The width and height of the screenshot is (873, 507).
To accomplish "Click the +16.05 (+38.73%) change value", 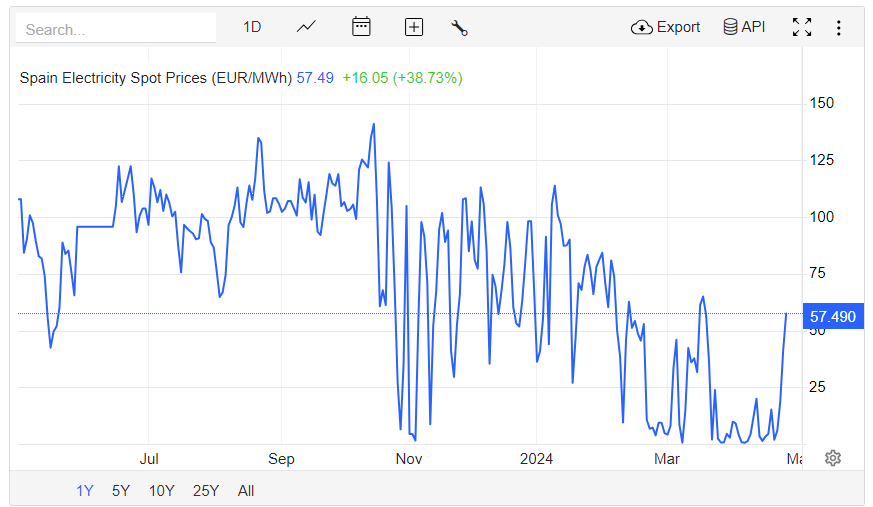I will pyautogui.click(x=402, y=78).
